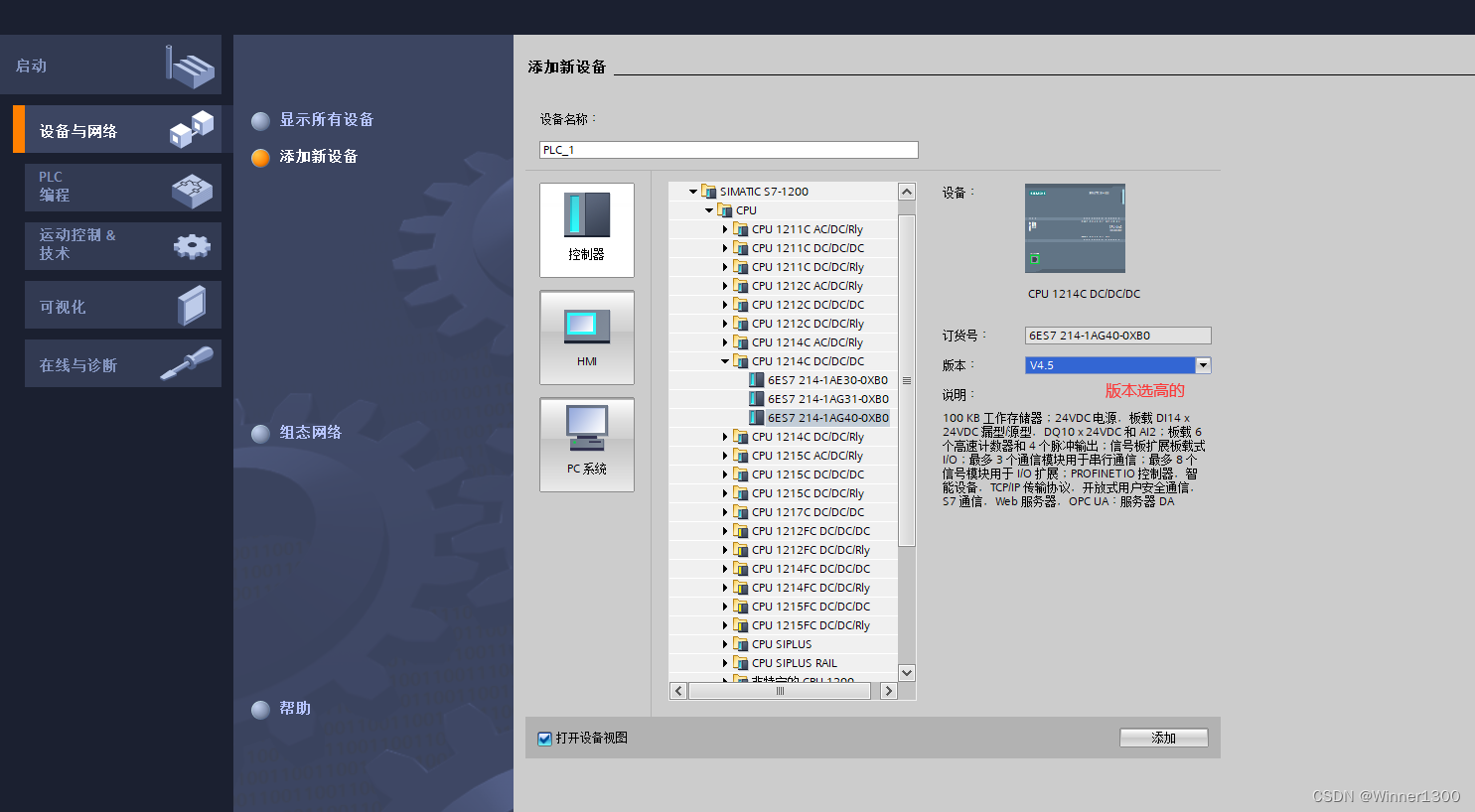Collapse the CPU folder node

tap(709, 210)
